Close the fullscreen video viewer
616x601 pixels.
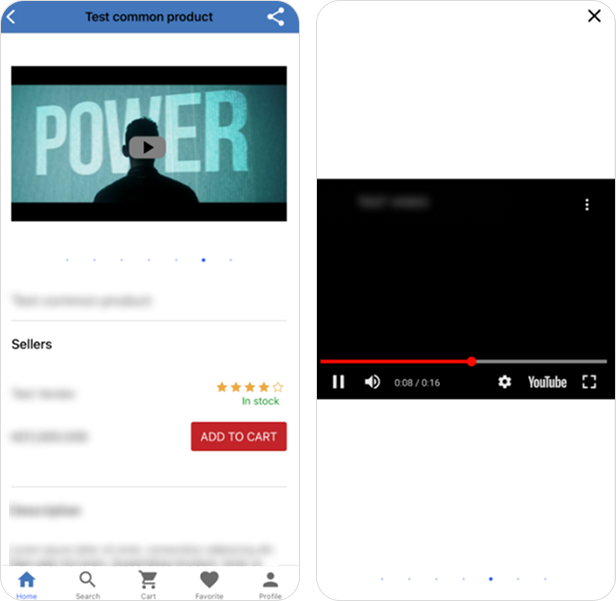tap(594, 16)
